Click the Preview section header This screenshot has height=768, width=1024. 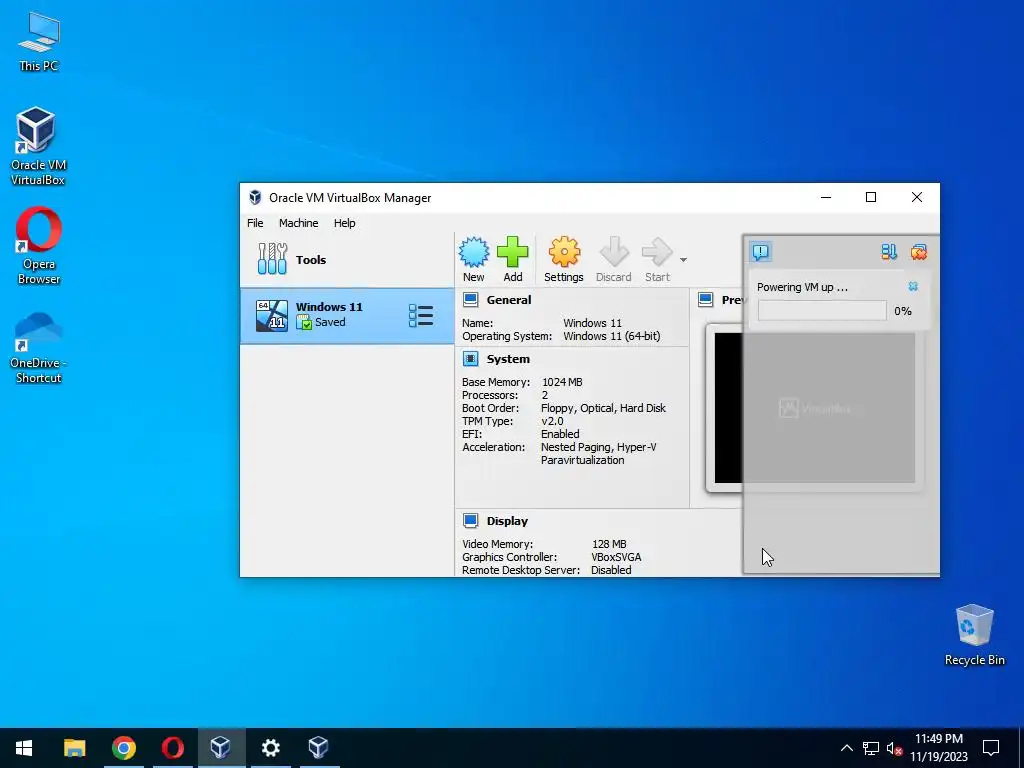[731, 300]
